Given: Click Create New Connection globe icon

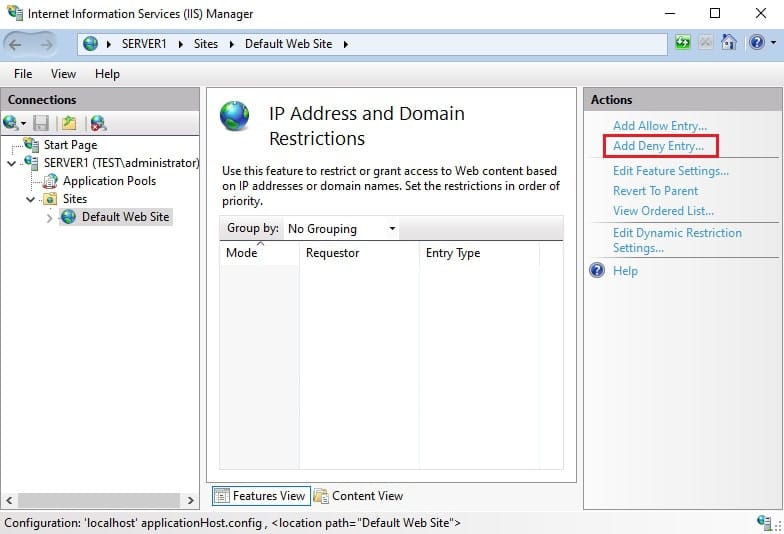Looking at the screenshot, I should tap(10, 122).
